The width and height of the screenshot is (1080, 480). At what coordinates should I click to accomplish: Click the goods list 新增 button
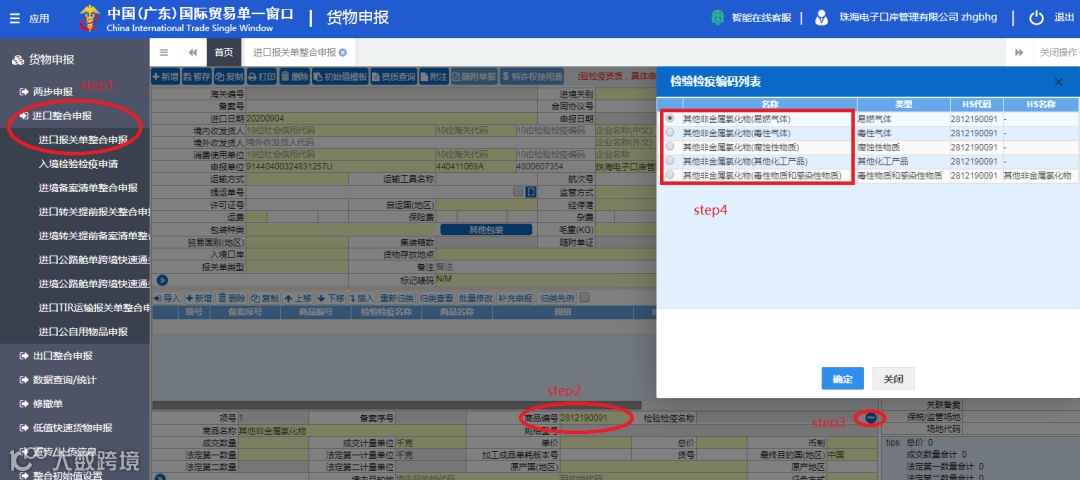(199, 298)
